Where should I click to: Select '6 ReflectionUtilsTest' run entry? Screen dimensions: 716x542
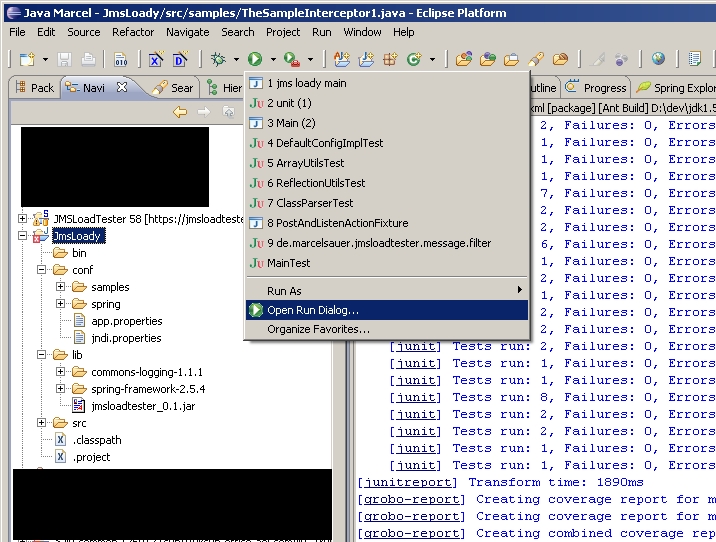pos(387,183)
